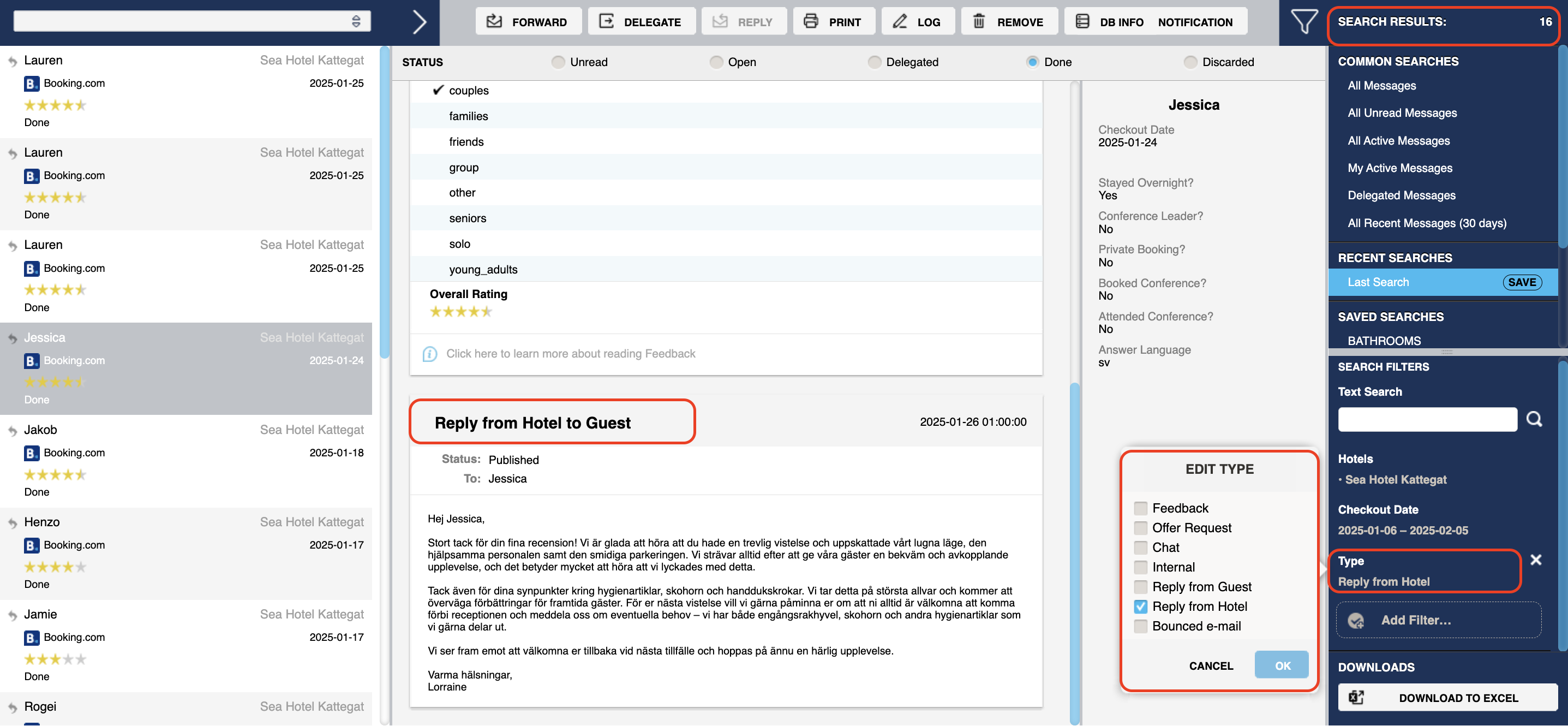Click the magnifier Text Search icon
This screenshot has width=1568, height=726.
click(x=1535, y=419)
